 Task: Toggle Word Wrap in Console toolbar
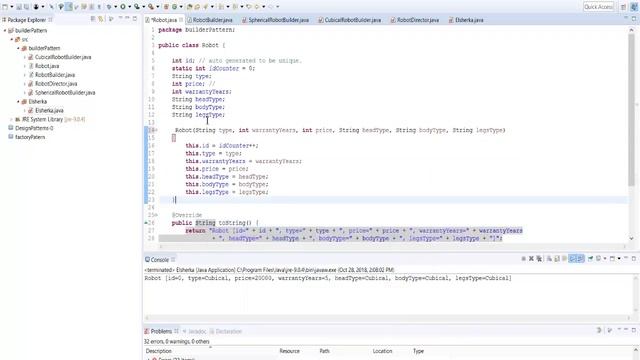click(x=564, y=258)
